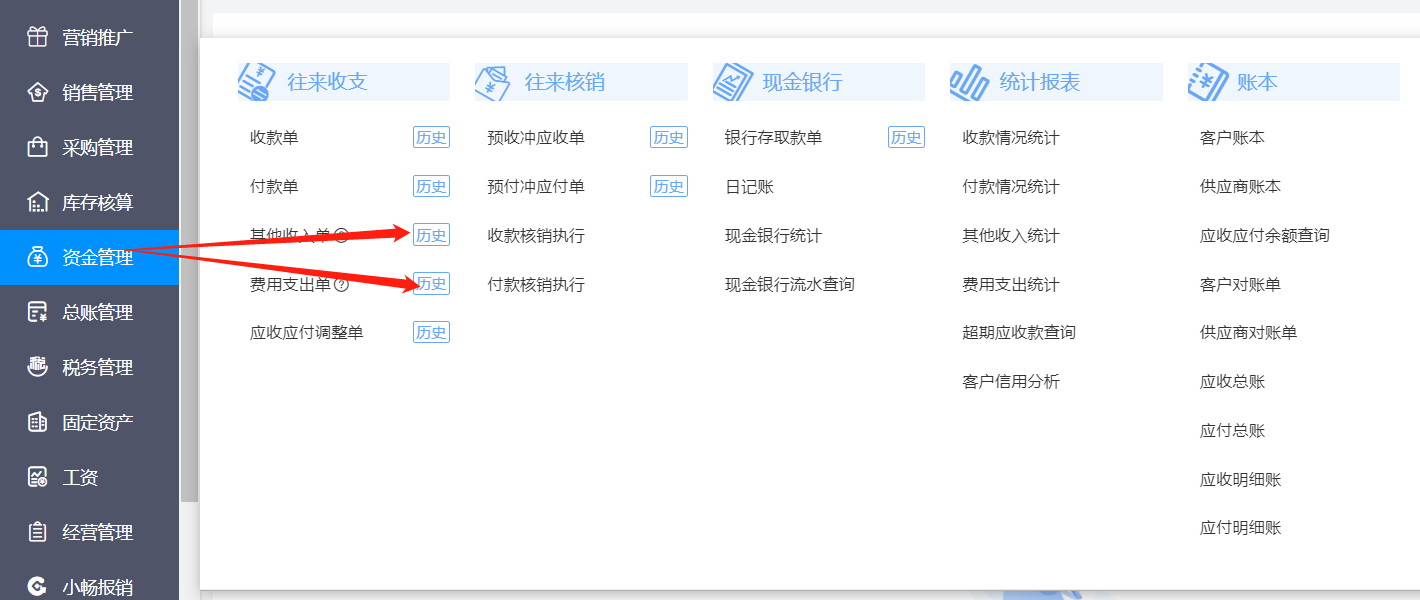Screen dimensions: 1420x600
Task: Click 历史 beside 银行存取款单
Action: coord(905,137)
